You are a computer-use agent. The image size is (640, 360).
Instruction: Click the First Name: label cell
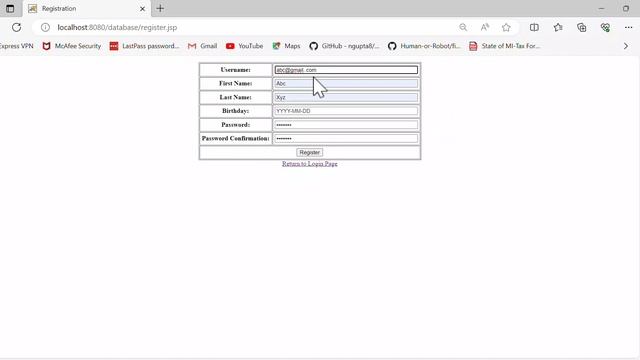pyautogui.click(x=236, y=83)
